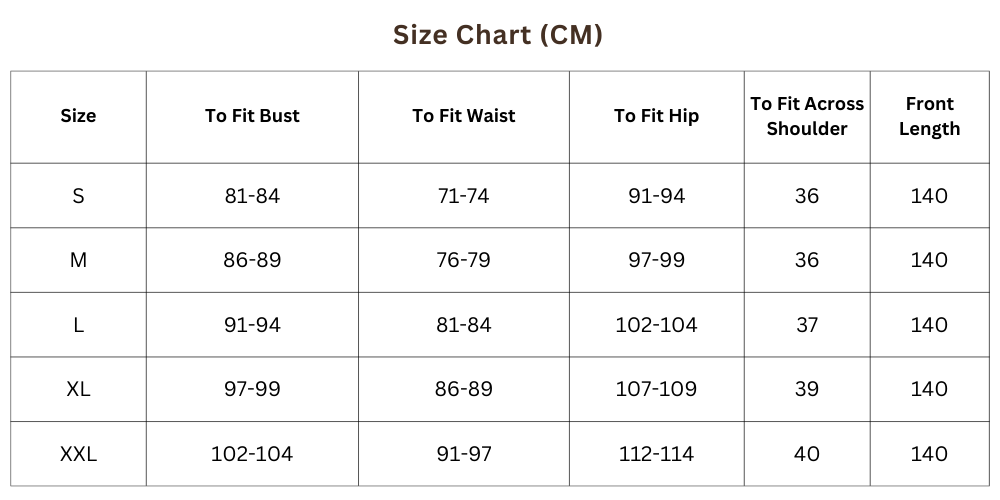Select the Front Length column header
Image resolution: width=1000 pixels, height=500 pixels.
929,116
